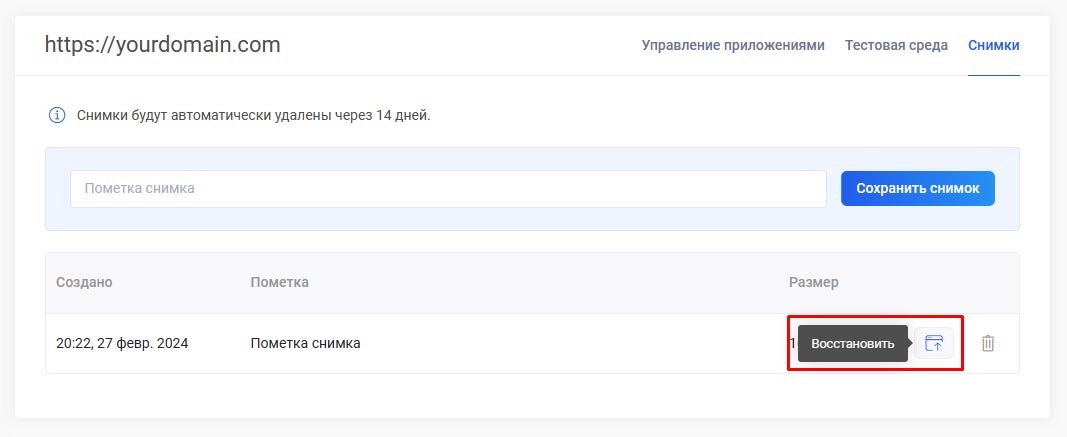Click the snapshot date 20:22, 27 февр. 2024
Image resolution: width=1067 pixels, height=437 pixels.
coord(122,343)
